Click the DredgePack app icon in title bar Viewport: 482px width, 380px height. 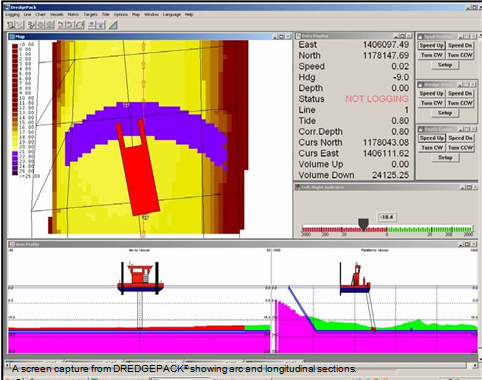click(x=7, y=7)
